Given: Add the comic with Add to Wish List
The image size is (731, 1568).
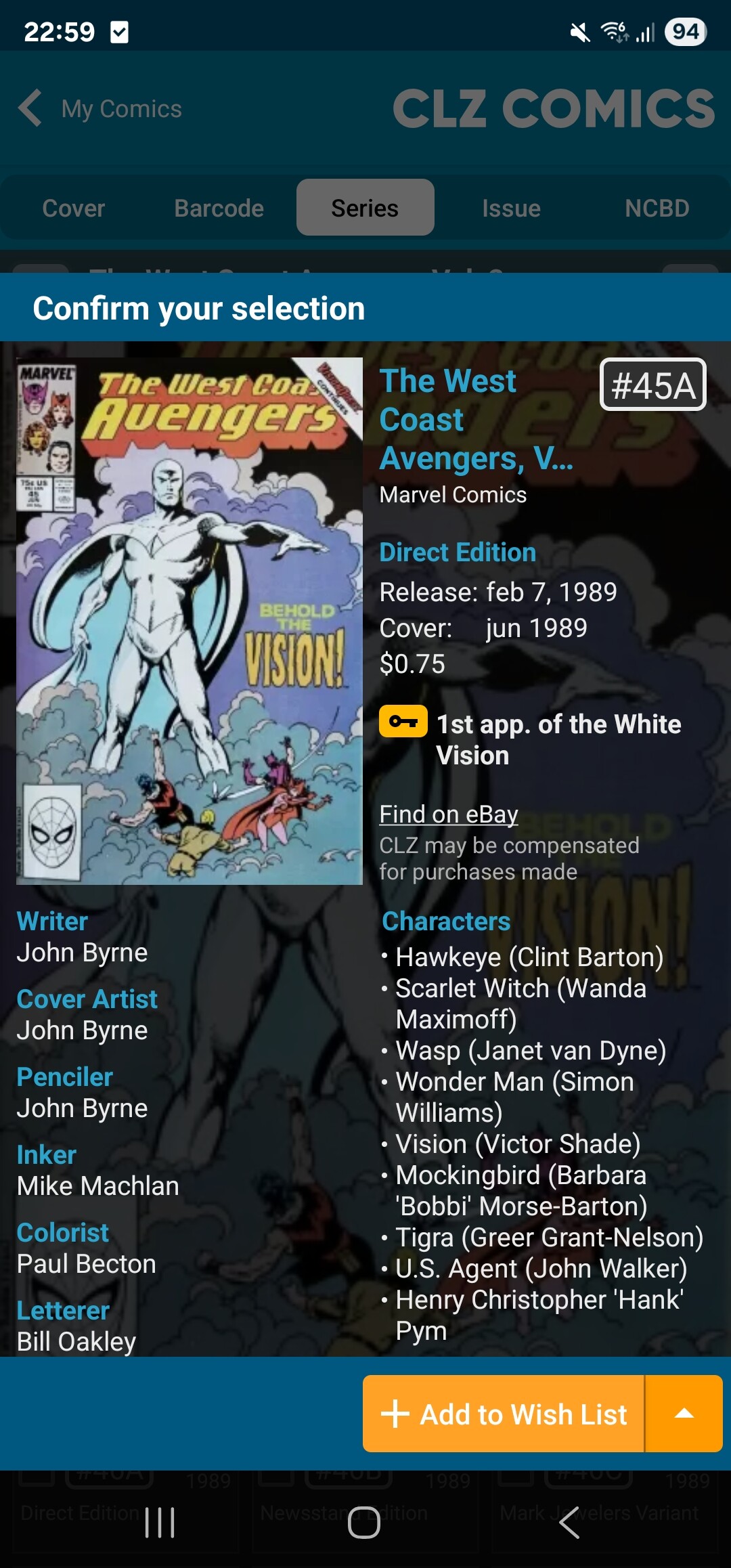Looking at the screenshot, I should (504, 1414).
